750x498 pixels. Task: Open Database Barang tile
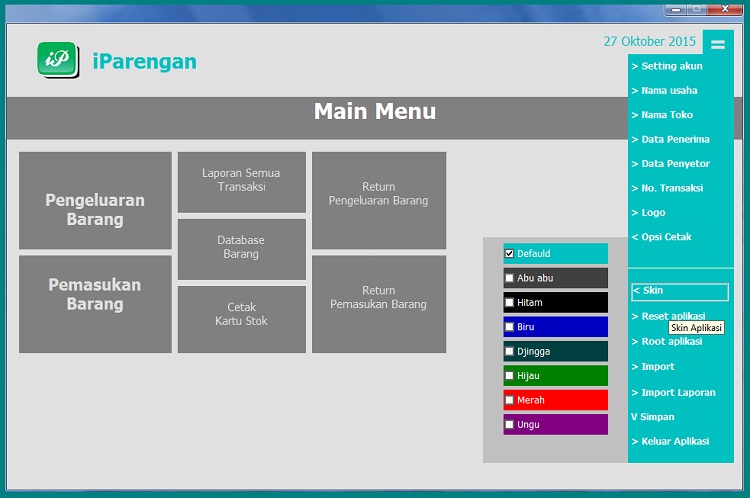[242, 249]
